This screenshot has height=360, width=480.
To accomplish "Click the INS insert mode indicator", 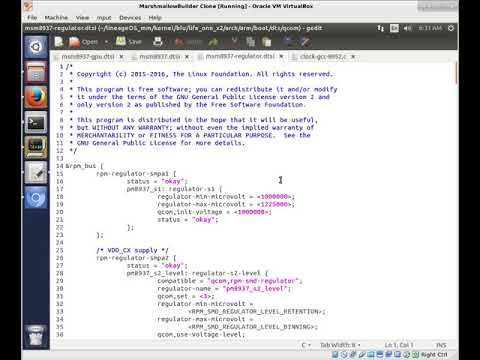I will coord(441,345).
